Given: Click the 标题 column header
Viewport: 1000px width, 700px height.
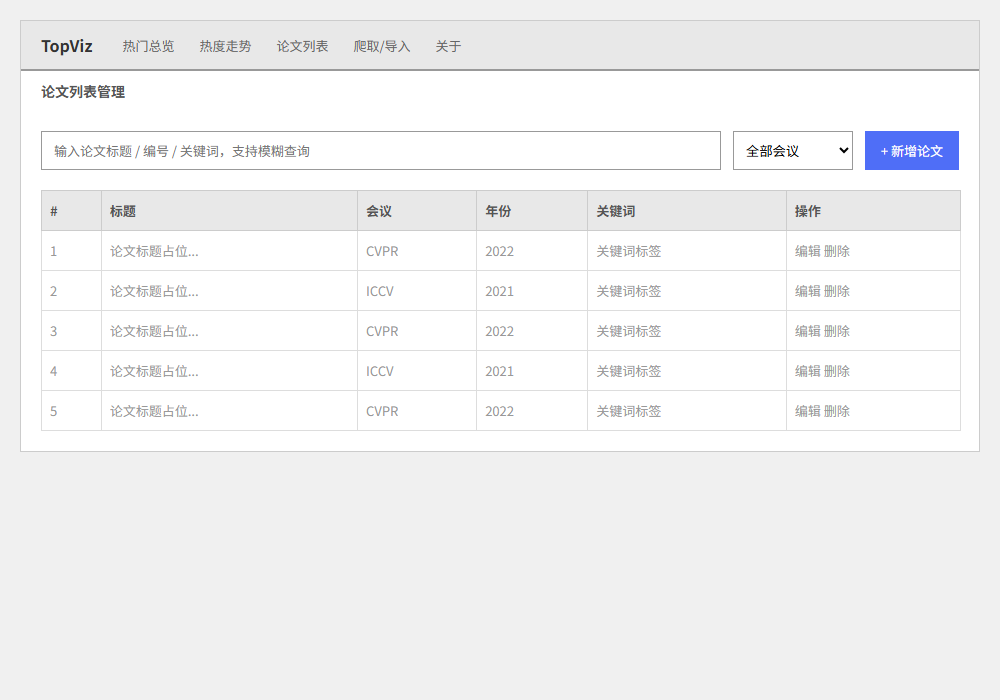Looking at the screenshot, I should click(230, 211).
